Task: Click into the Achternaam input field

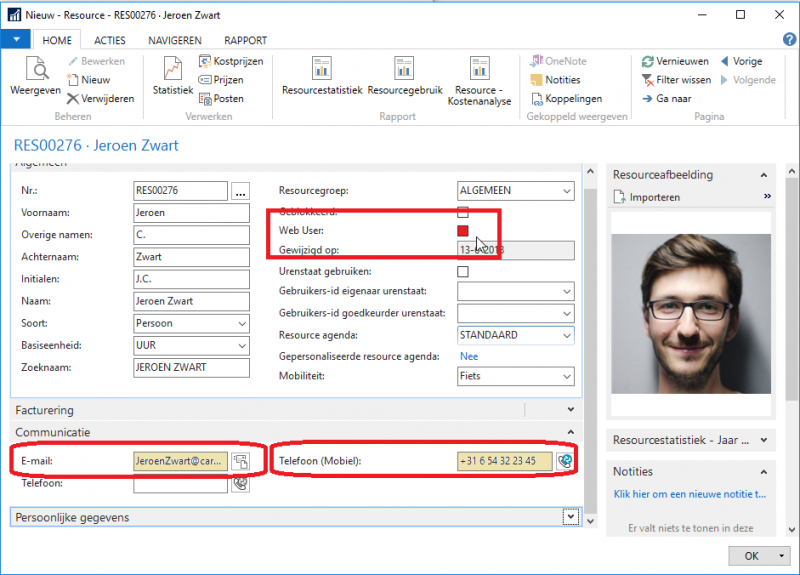Action: pos(191,257)
